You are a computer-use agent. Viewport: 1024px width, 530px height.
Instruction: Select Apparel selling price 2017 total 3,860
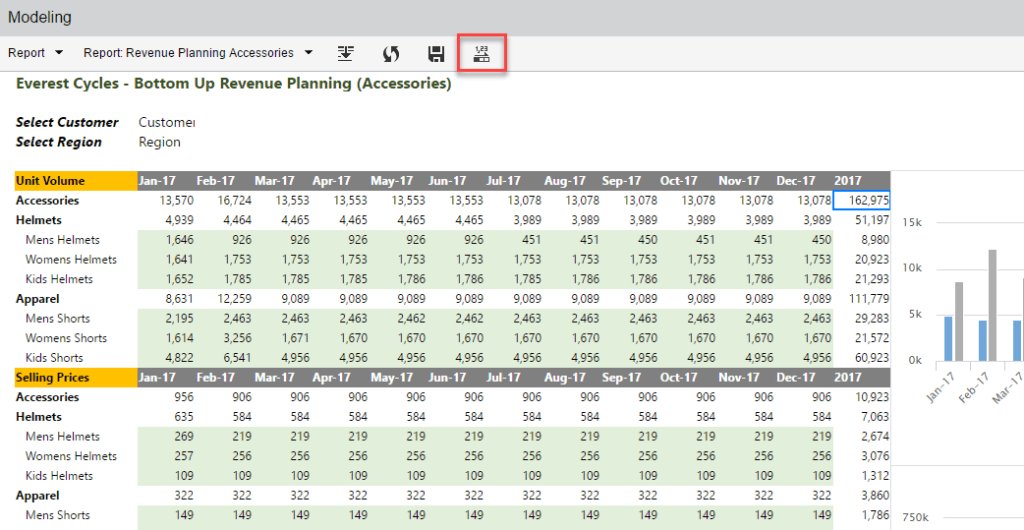tap(861, 495)
